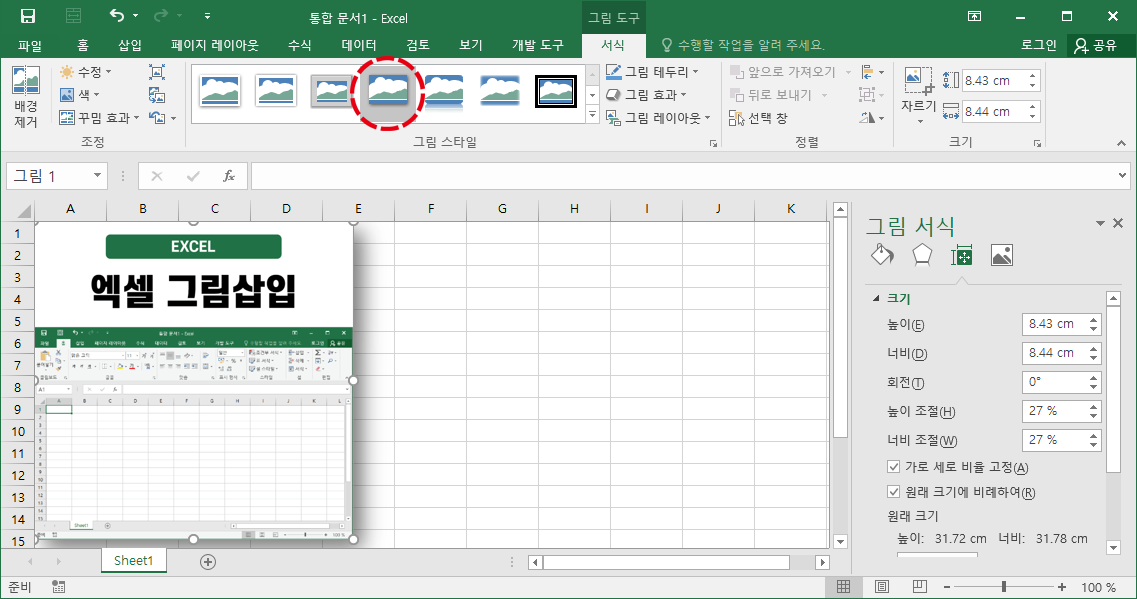Apply the black double frame picture style
This screenshot has width=1137, height=599.
point(556,91)
